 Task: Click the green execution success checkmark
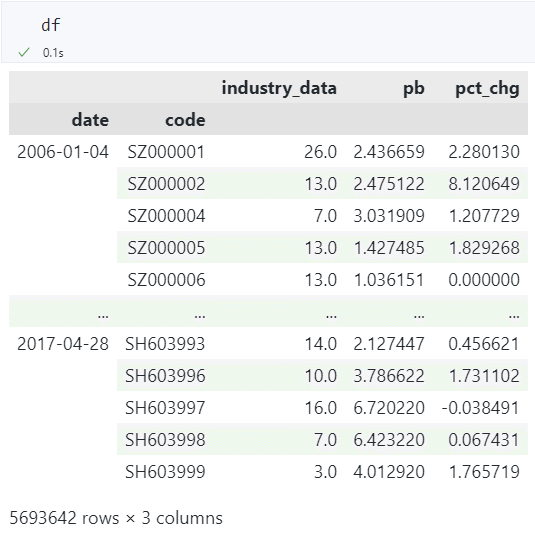coord(24,53)
